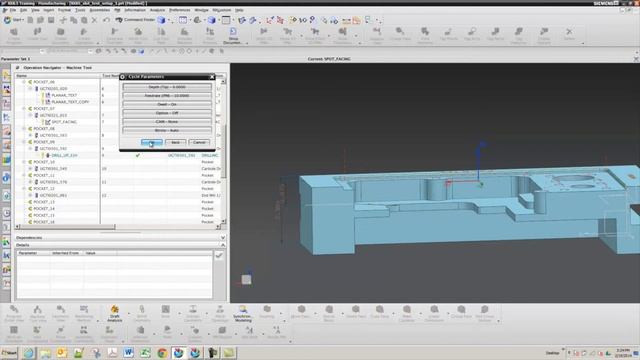Select PLANAR_TEXT_COPY operation
Viewport: 640px width, 360px height.
coord(70,102)
